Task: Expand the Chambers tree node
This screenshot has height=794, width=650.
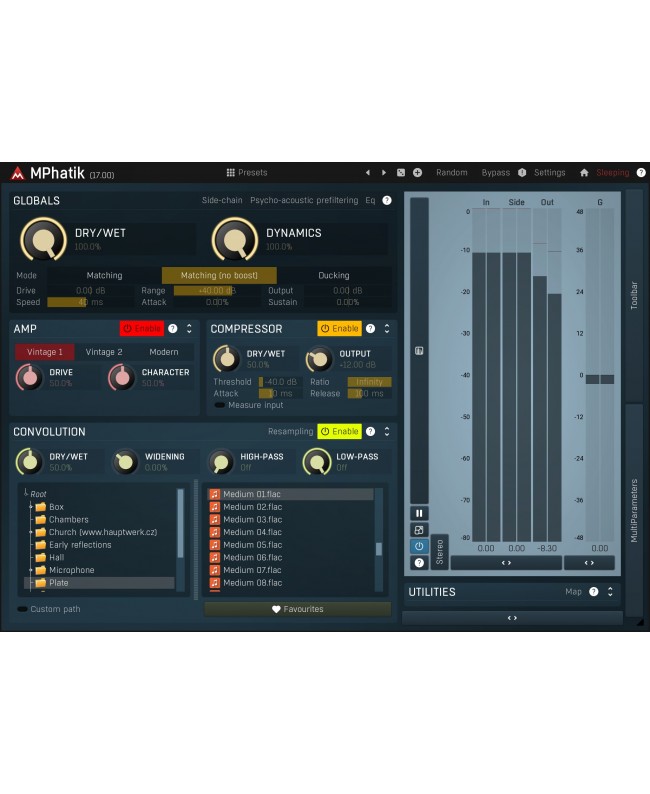Action: pyautogui.click(x=30, y=520)
